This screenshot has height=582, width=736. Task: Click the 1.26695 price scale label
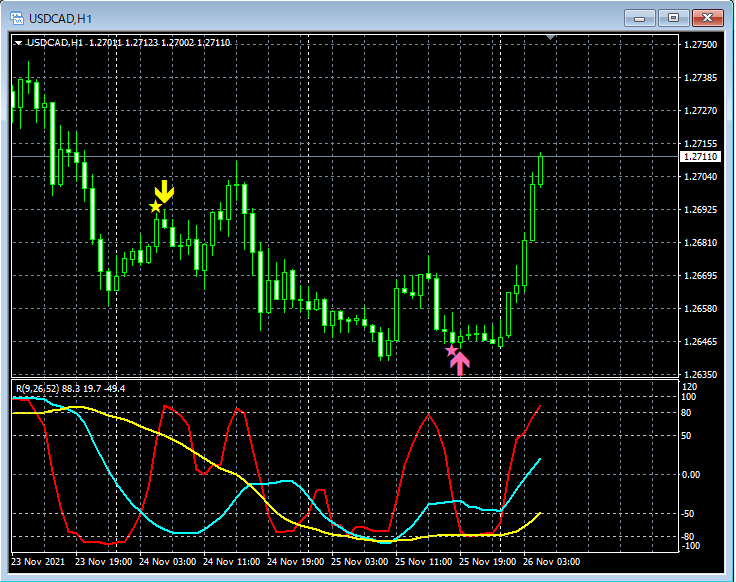pyautogui.click(x=700, y=276)
